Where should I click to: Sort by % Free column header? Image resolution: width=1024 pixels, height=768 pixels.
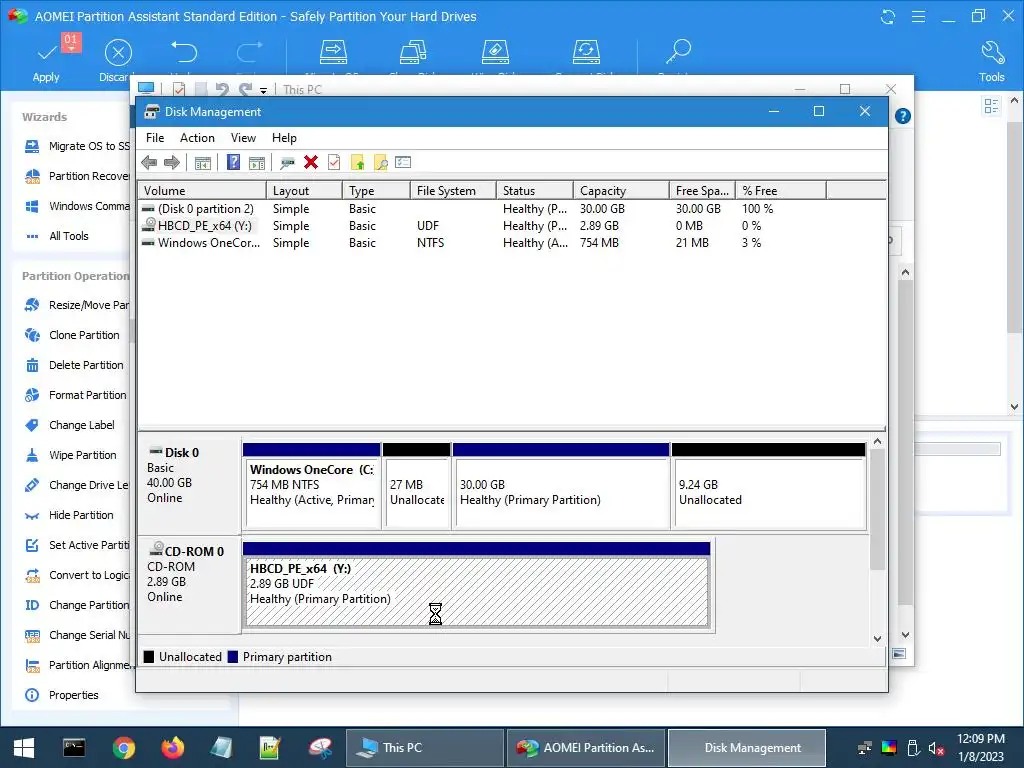pos(780,191)
